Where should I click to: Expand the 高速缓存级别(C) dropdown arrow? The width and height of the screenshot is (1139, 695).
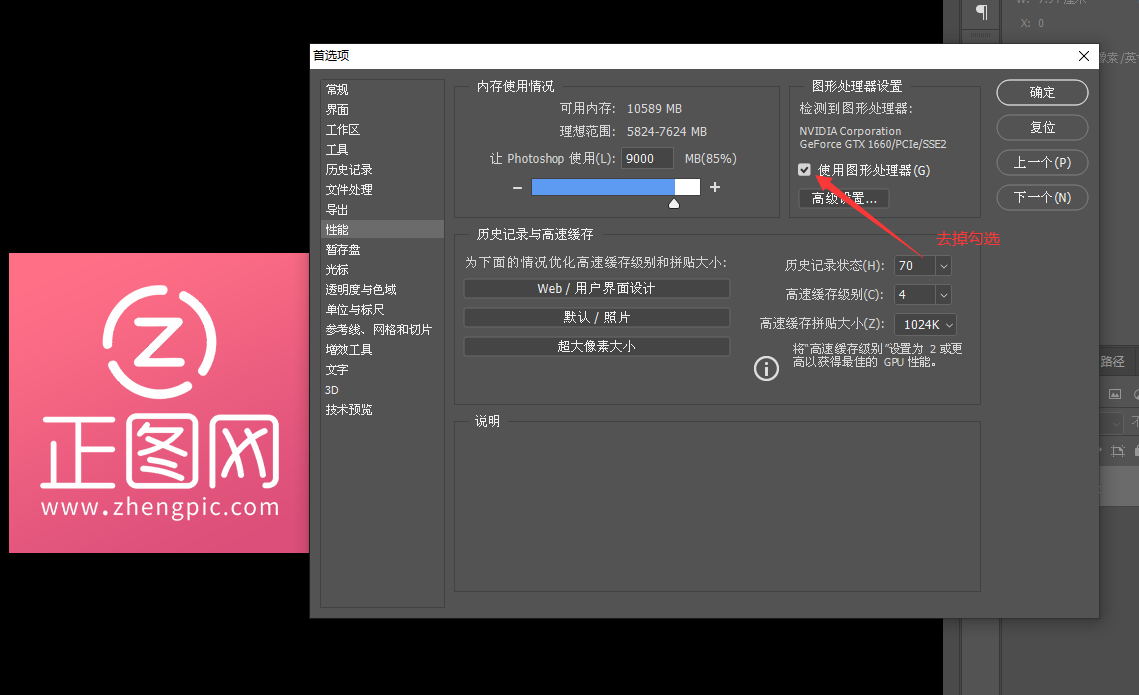click(x=943, y=295)
